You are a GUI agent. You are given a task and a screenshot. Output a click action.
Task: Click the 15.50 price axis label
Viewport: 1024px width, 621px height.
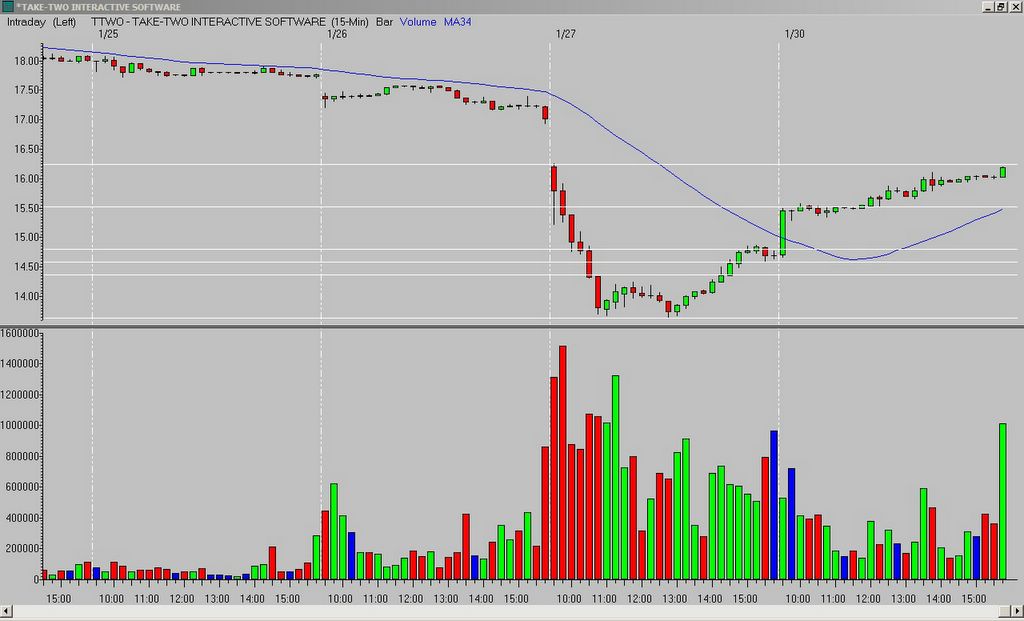[x=27, y=208]
